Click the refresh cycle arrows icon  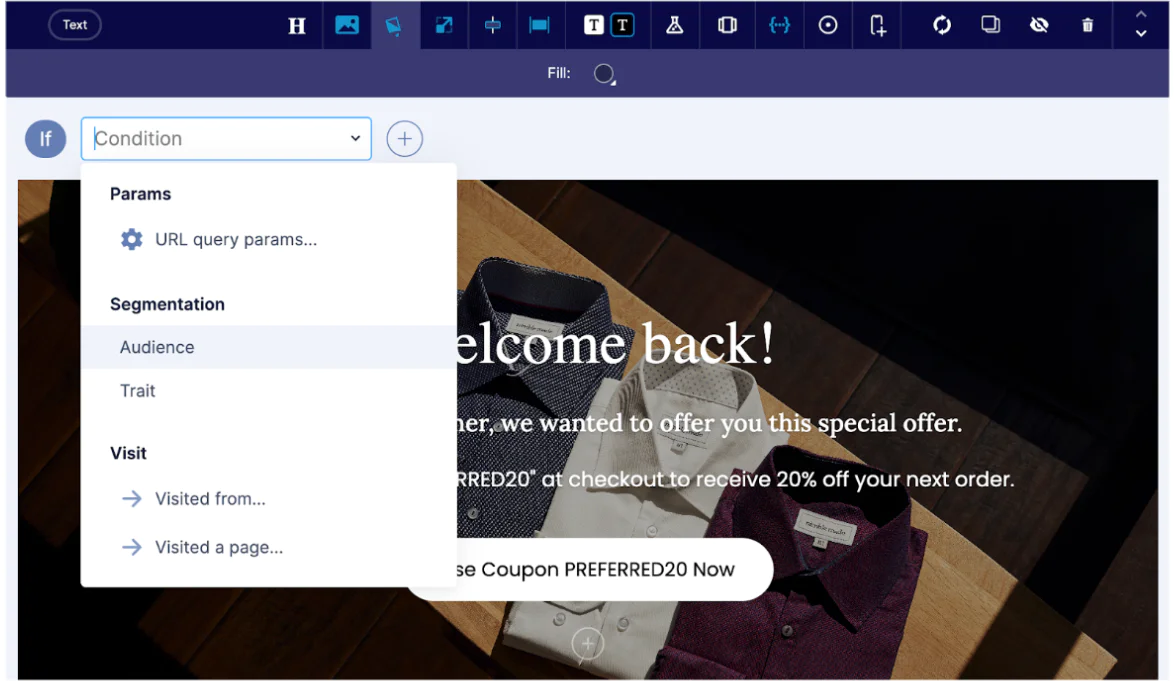pos(942,25)
